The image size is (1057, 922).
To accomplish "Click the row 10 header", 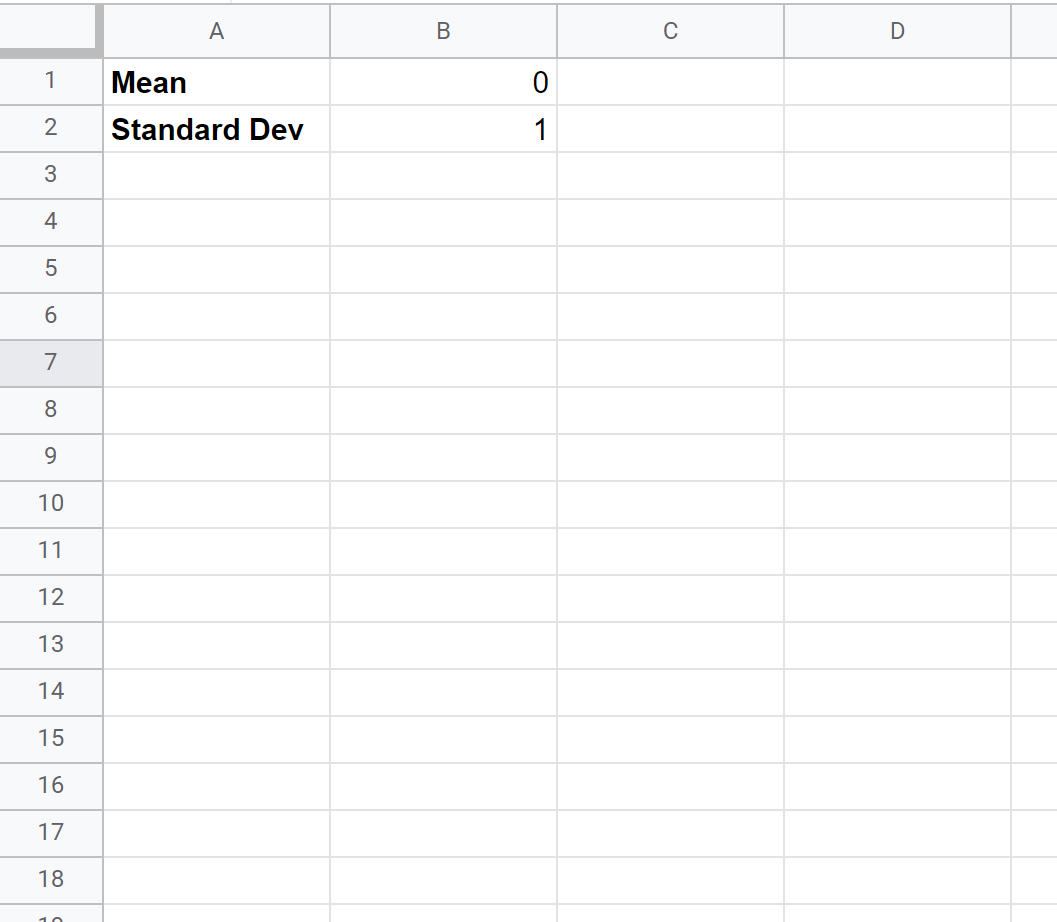I will 51,503.
